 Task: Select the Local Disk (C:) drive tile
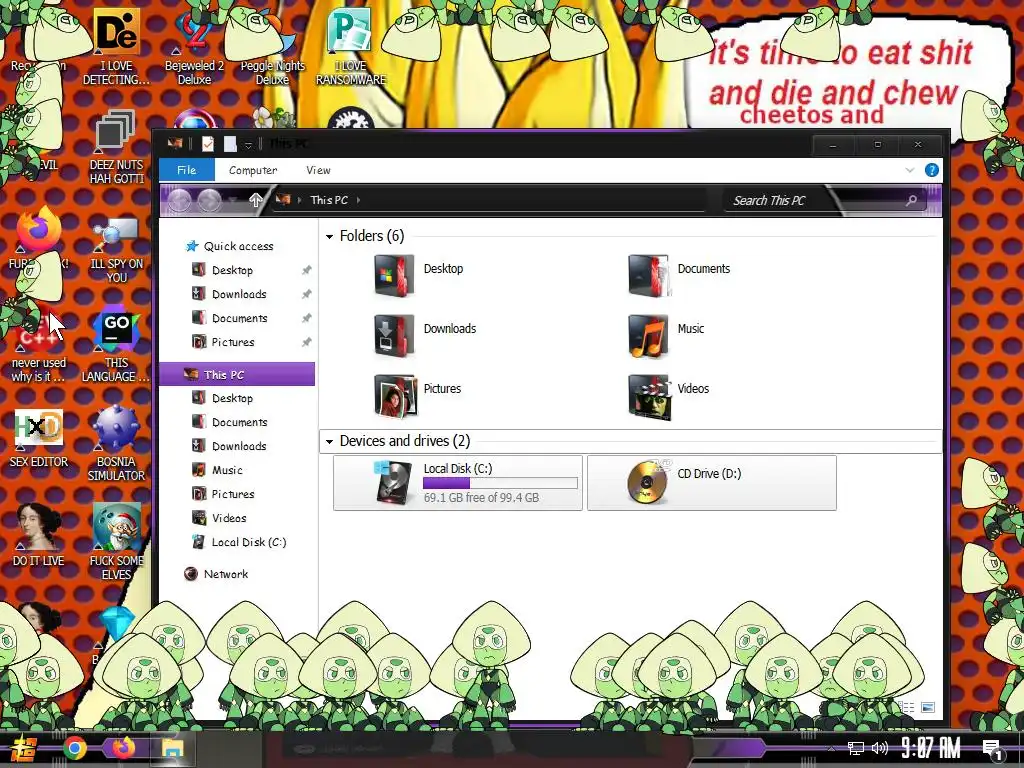pos(458,483)
